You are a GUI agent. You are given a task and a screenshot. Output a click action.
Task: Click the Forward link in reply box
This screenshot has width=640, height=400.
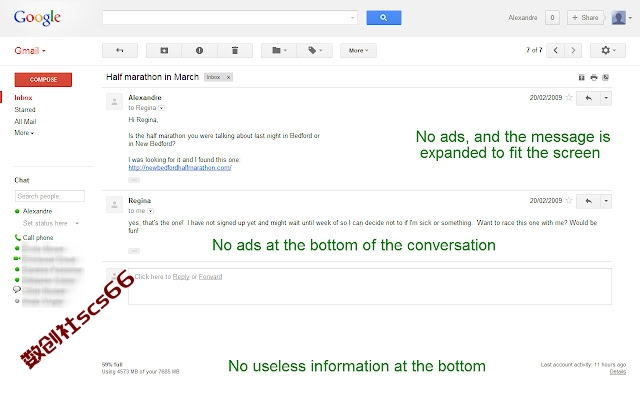pos(210,277)
